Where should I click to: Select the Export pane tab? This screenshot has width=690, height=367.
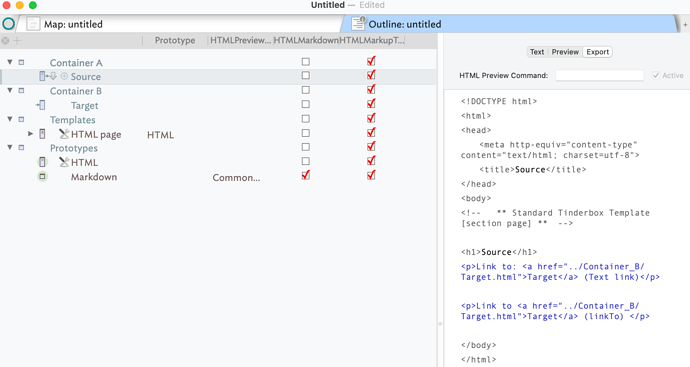pos(598,52)
